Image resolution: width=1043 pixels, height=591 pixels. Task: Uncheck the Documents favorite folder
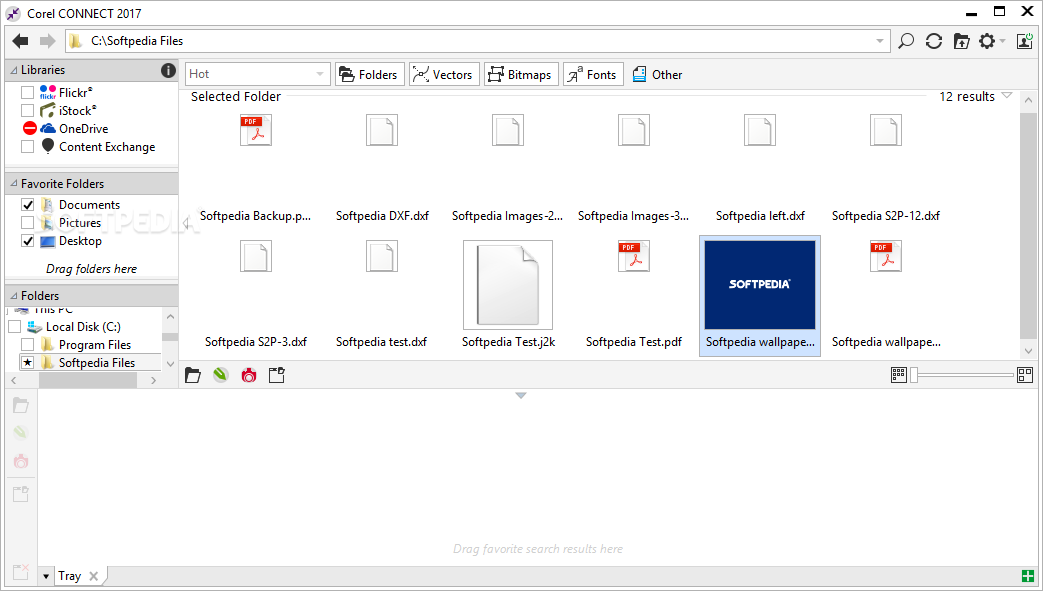pos(27,204)
